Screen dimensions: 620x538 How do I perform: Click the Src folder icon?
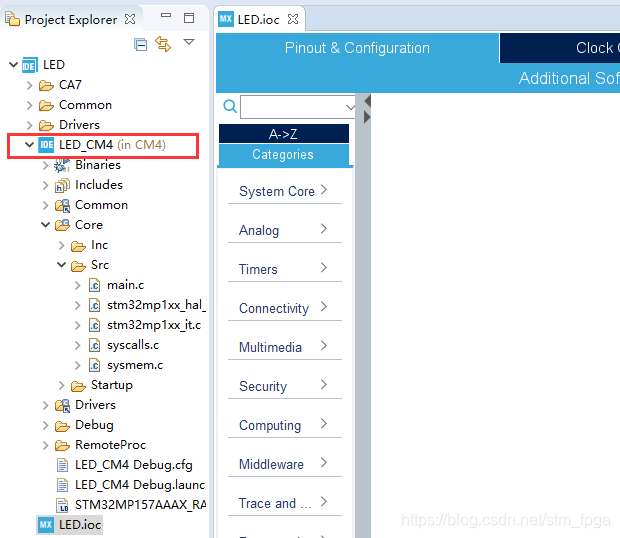point(78,266)
